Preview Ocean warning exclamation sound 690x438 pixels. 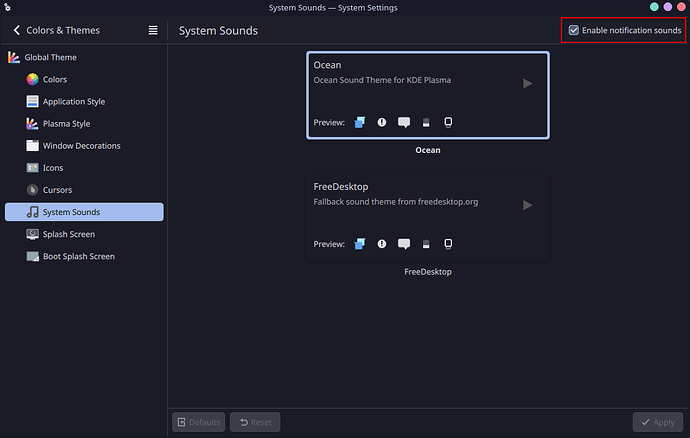click(382, 122)
